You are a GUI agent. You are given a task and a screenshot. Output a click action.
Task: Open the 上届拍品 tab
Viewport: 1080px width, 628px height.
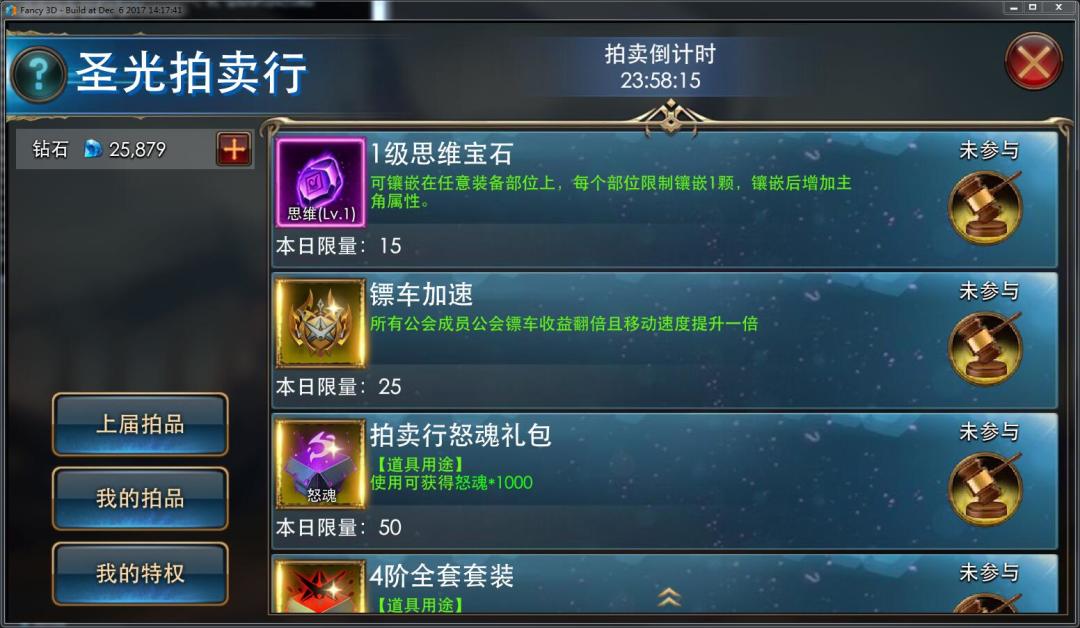point(140,424)
